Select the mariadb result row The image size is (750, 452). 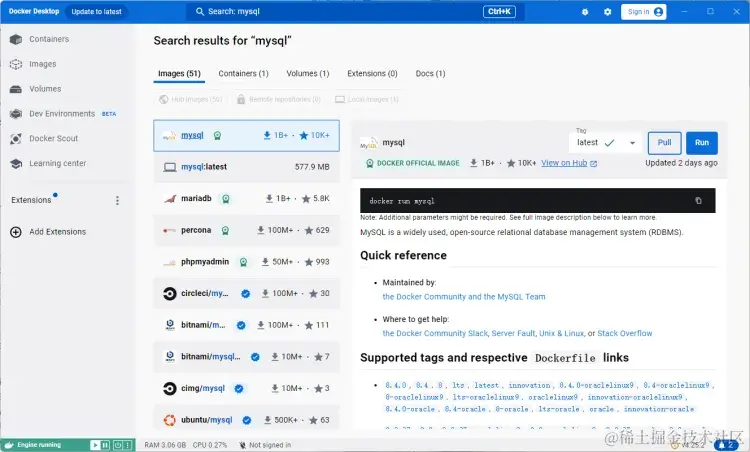(246, 198)
